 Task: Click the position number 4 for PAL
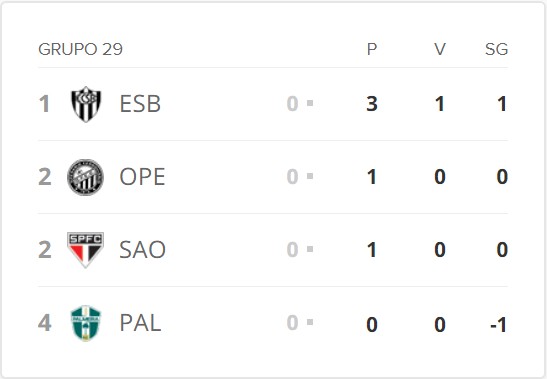pyautogui.click(x=45, y=323)
